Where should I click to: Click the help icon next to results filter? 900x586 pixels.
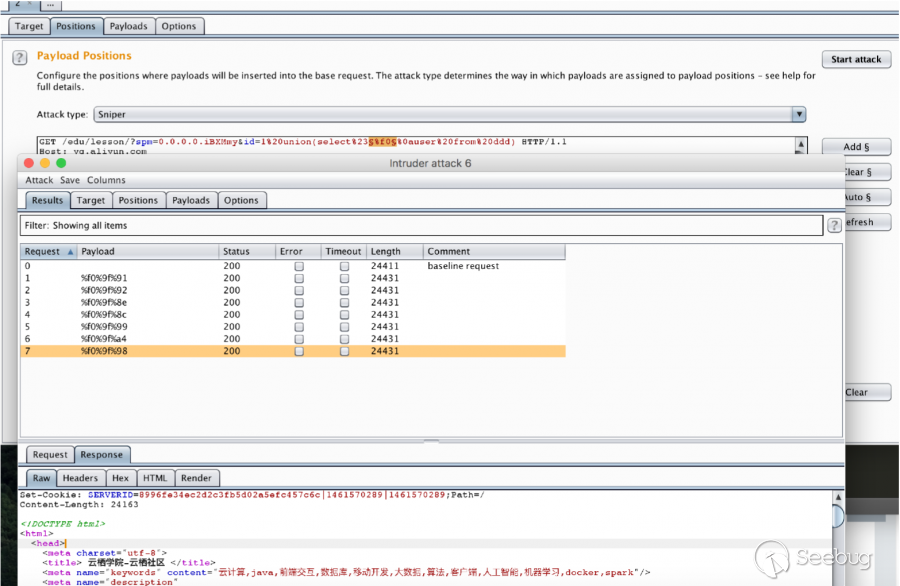[x=834, y=226]
